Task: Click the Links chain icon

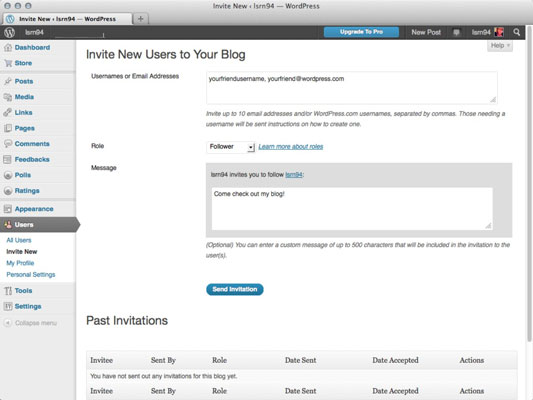Action: (x=8, y=112)
